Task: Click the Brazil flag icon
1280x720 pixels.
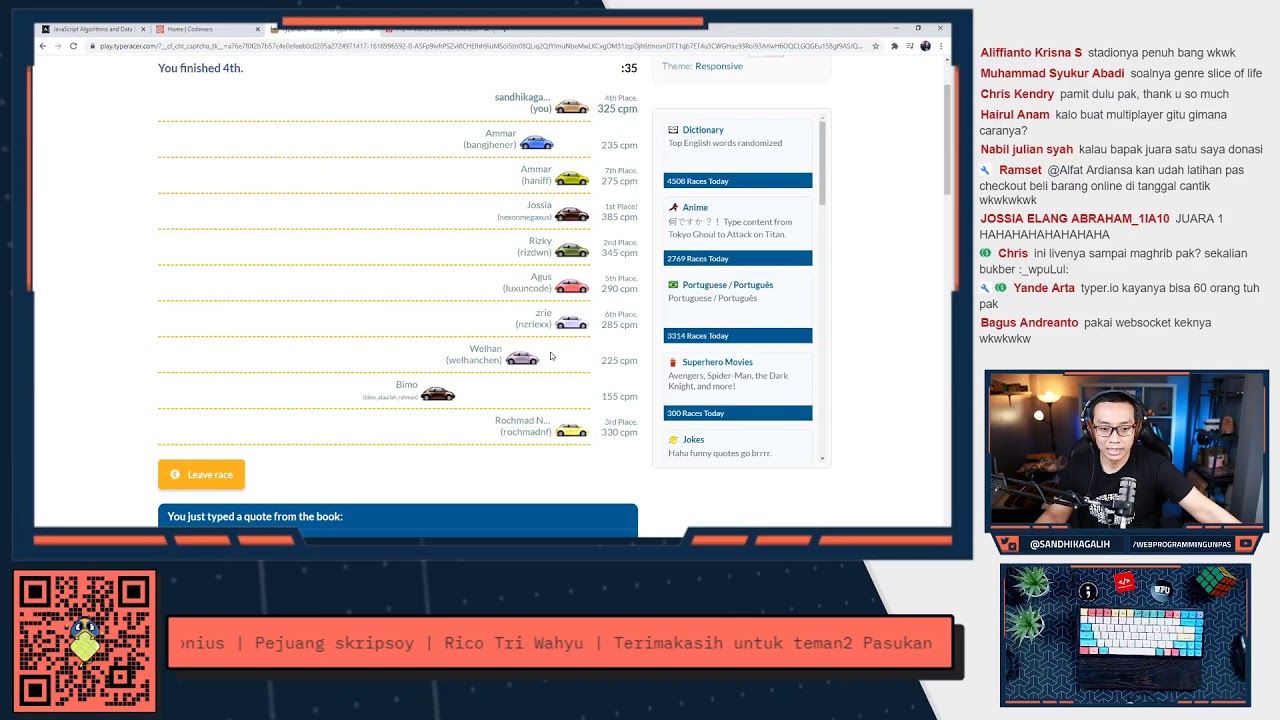Action: [x=673, y=285]
